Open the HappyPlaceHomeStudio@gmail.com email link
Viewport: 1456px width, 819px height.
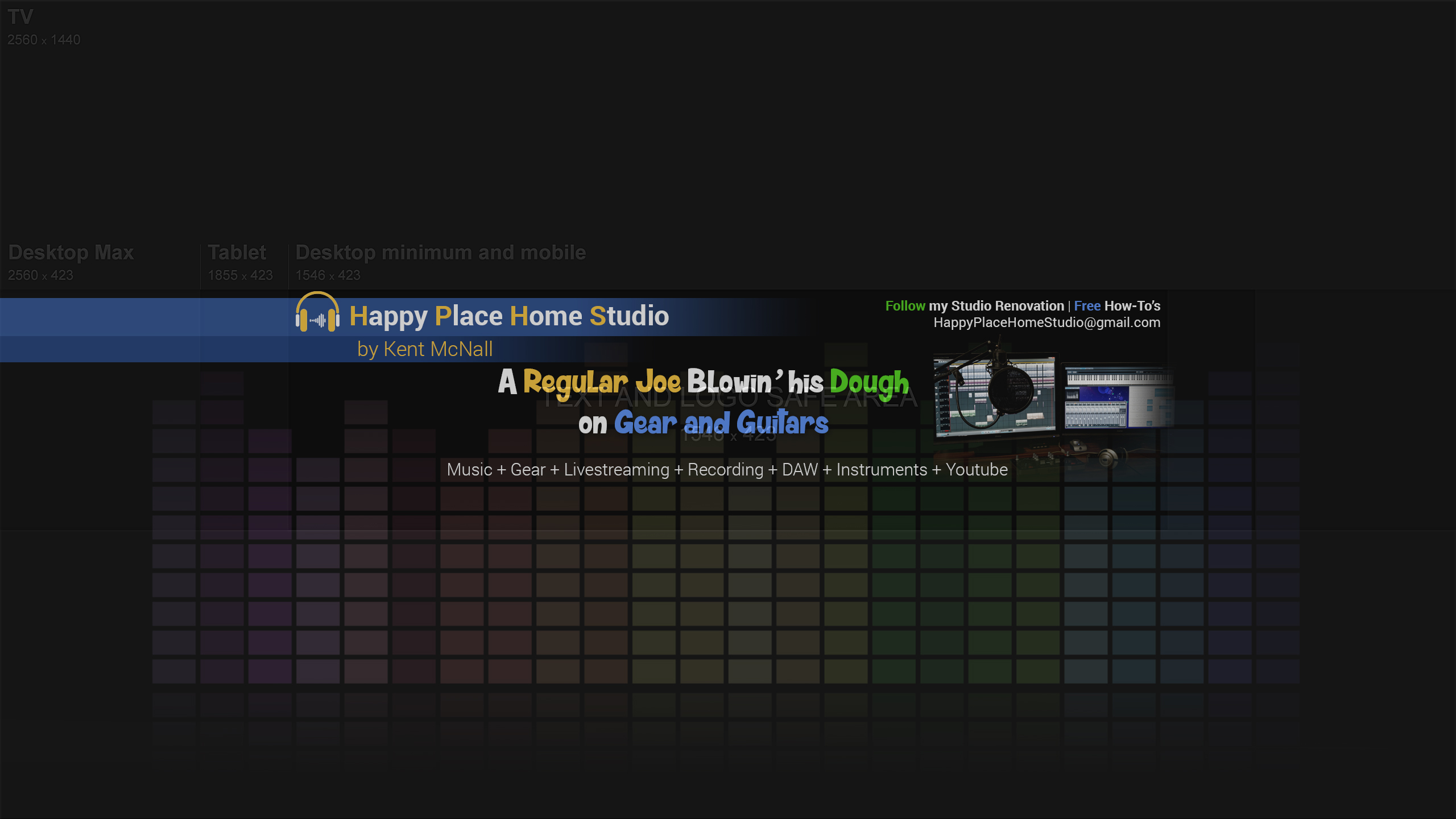tap(1047, 322)
